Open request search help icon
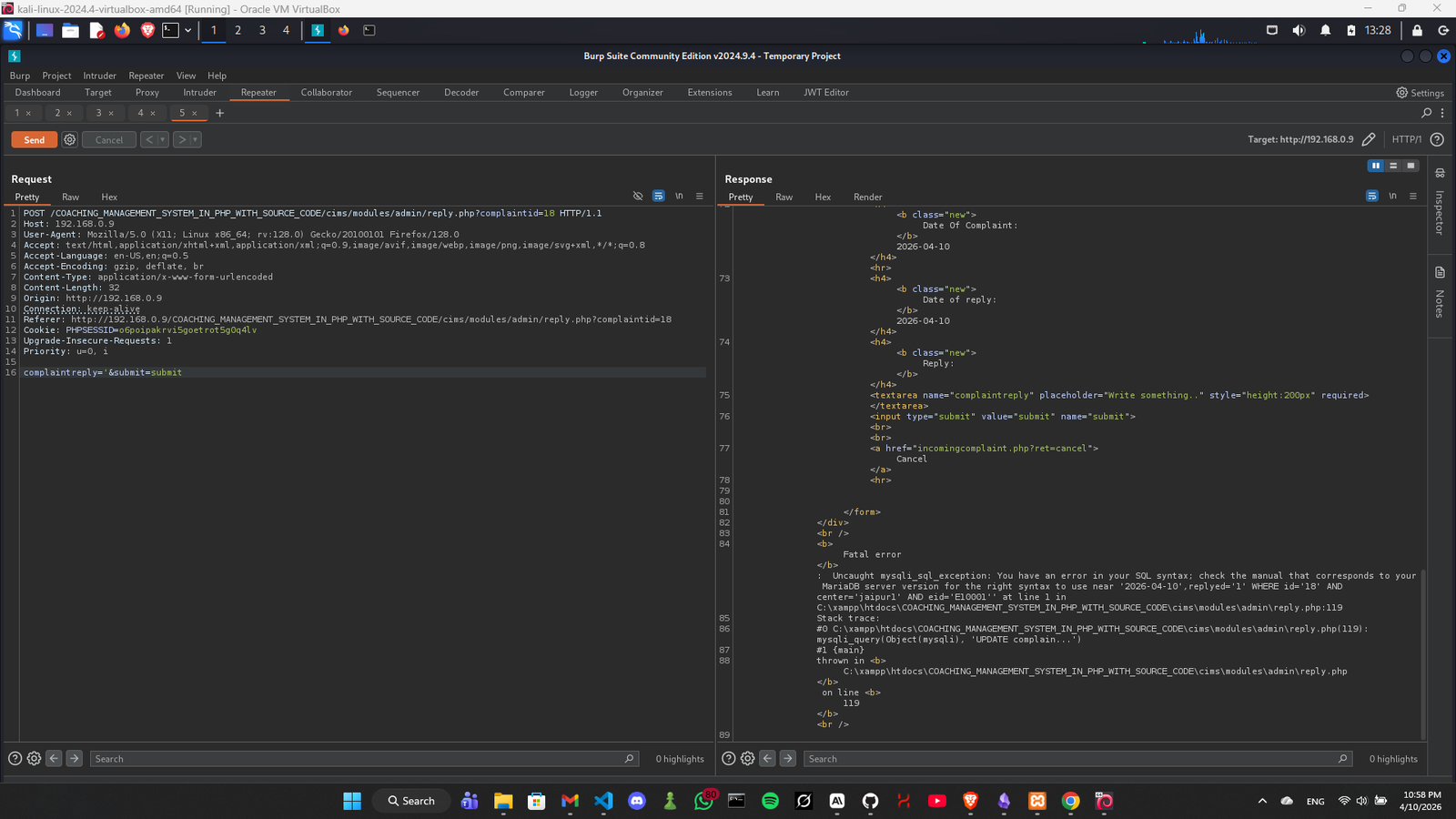This screenshot has width=1456, height=819. tap(15, 758)
